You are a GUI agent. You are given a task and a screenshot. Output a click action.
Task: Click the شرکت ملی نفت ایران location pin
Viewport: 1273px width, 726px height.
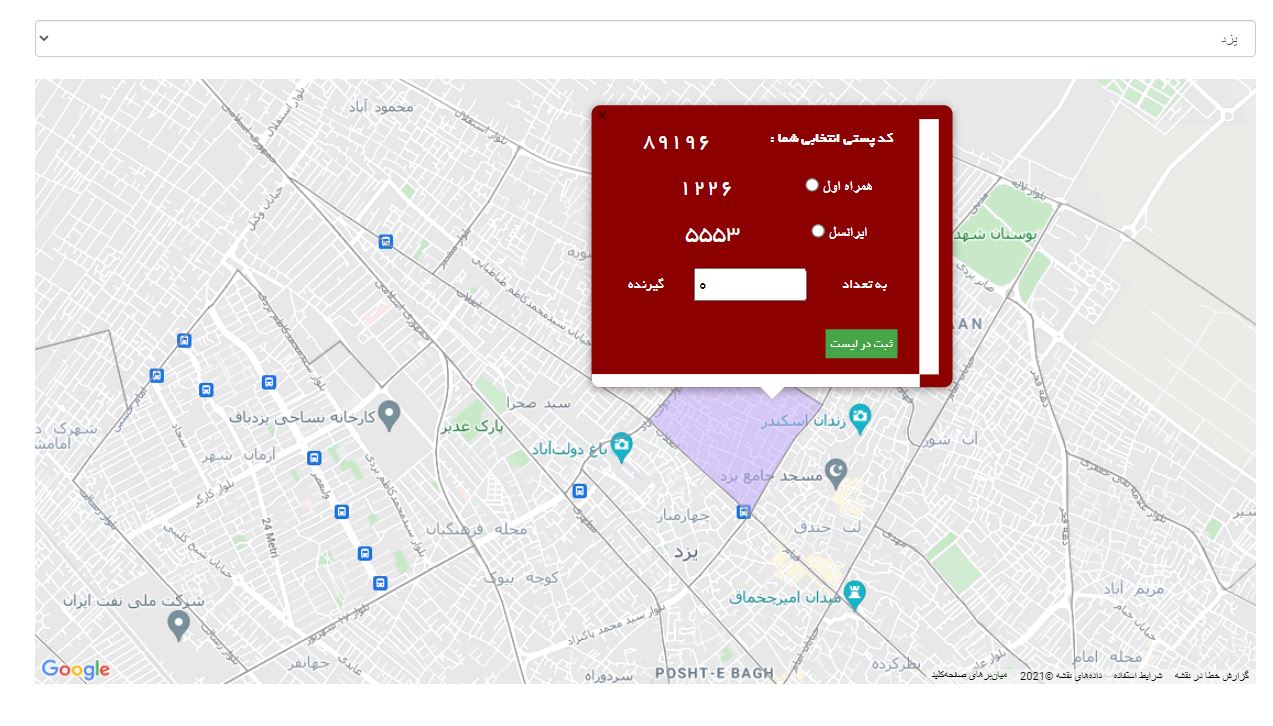[178, 625]
